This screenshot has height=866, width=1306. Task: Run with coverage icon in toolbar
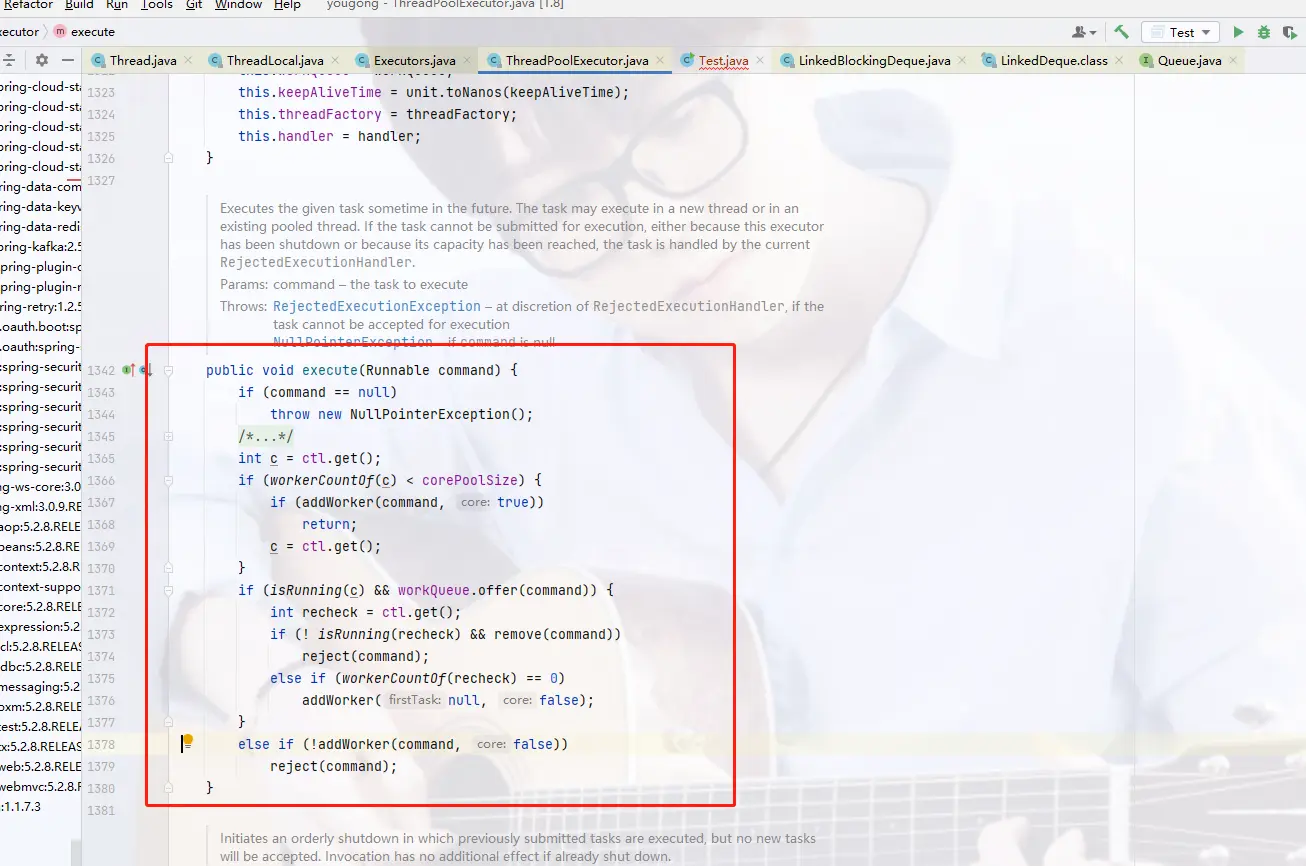tap(1290, 32)
